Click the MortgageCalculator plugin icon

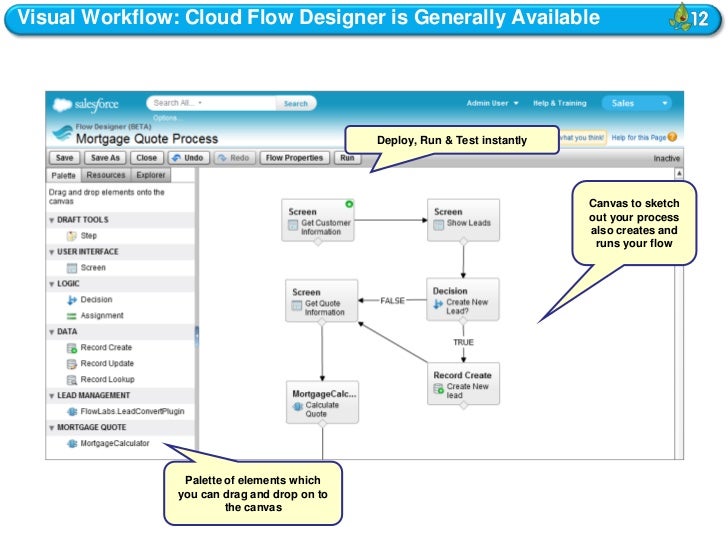point(72,443)
